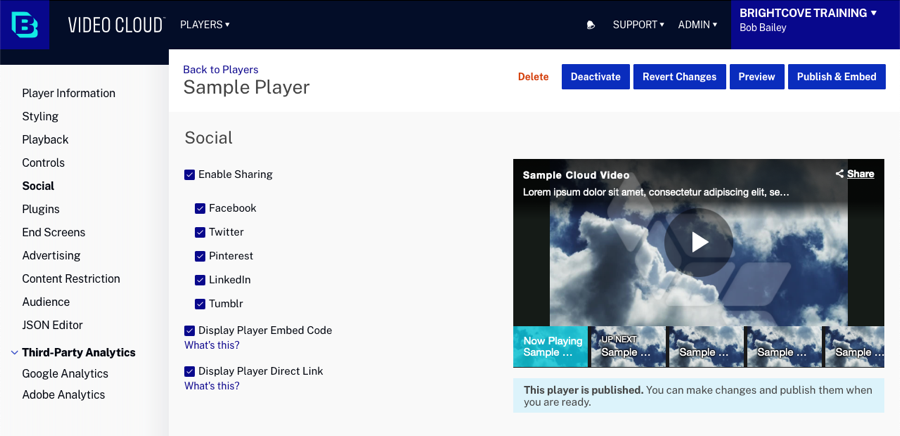Click the notification icon beside Support
This screenshot has height=436, width=900.
click(x=591, y=25)
